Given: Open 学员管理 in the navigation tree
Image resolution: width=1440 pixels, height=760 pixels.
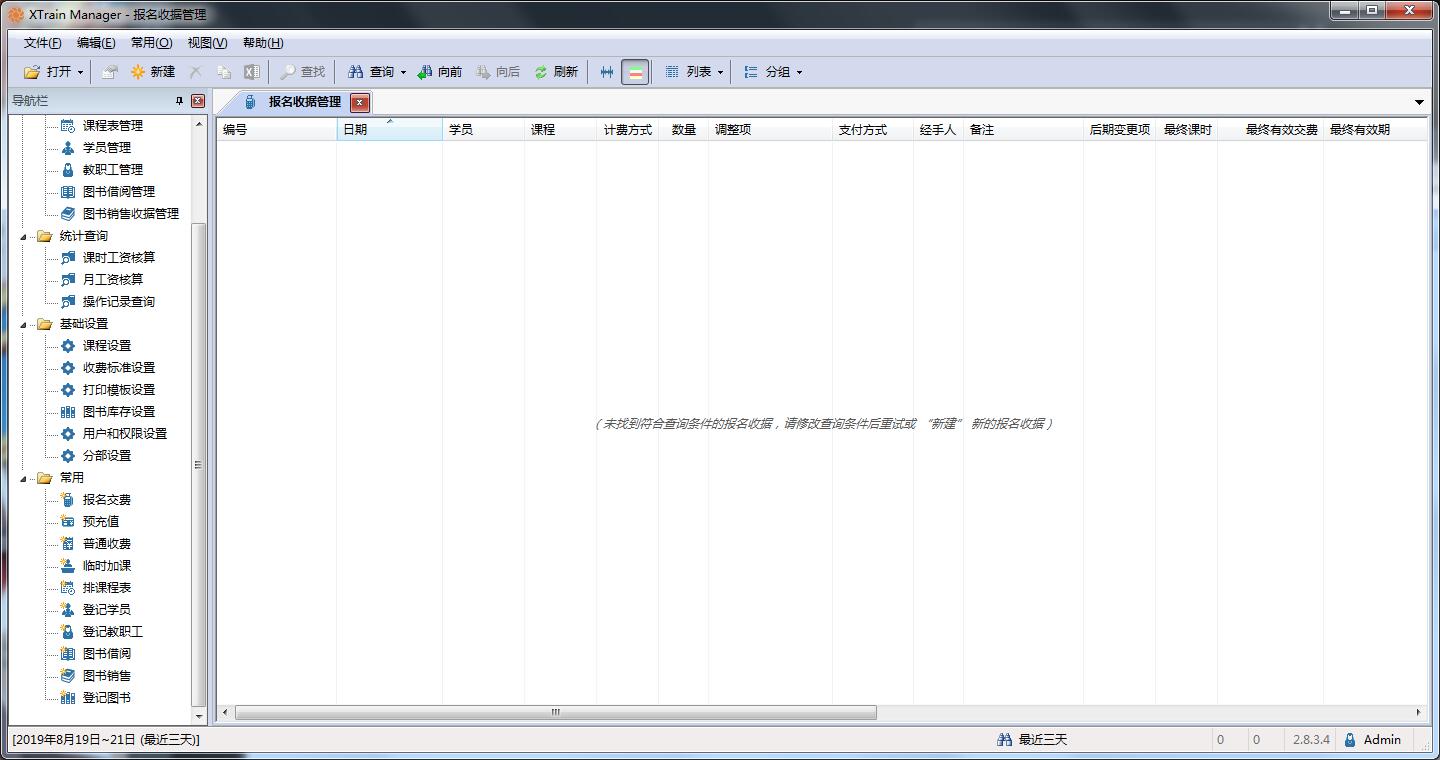Looking at the screenshot, I should click(x=106, y=148).
